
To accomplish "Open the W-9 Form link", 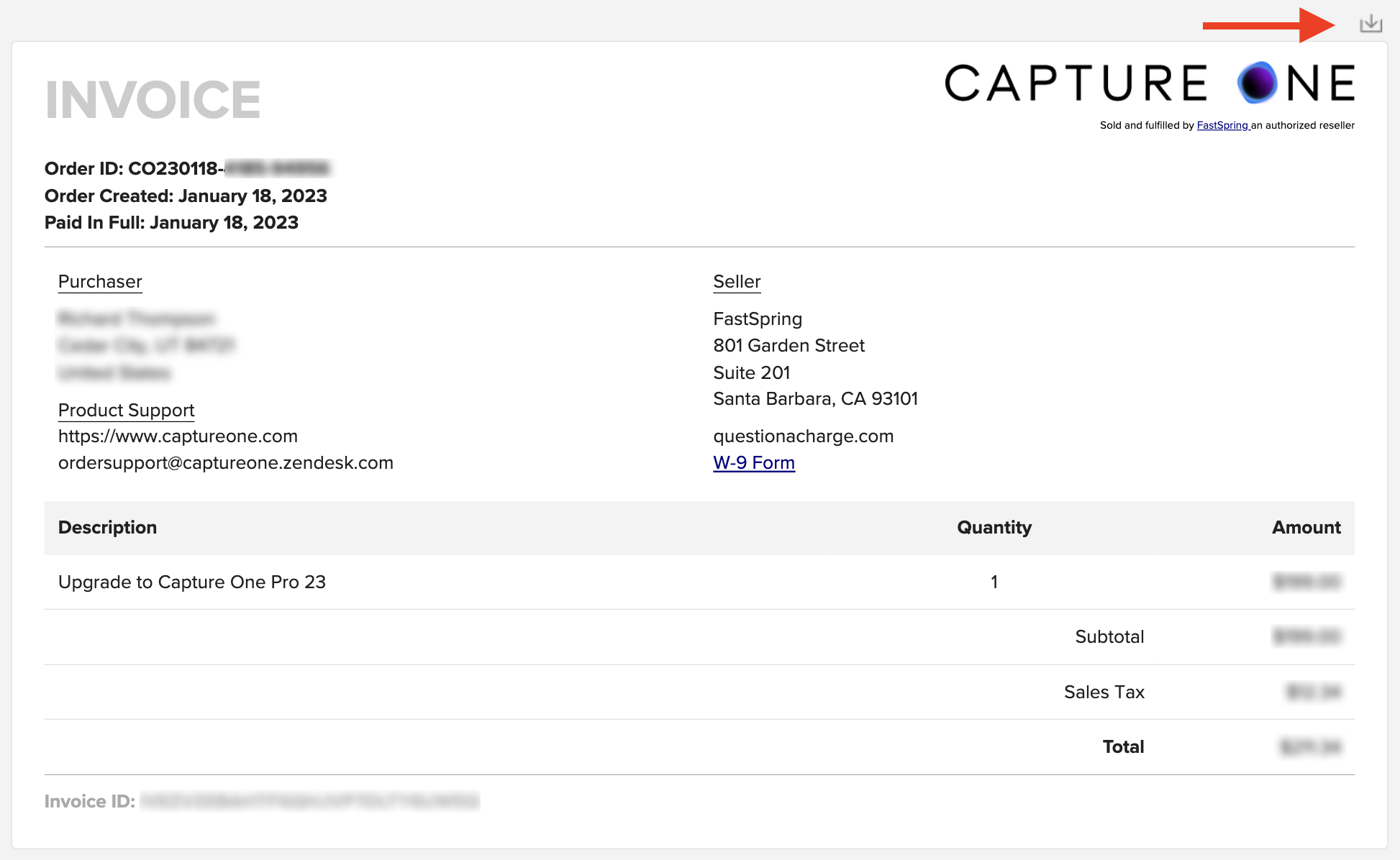I will click(754, 462).
